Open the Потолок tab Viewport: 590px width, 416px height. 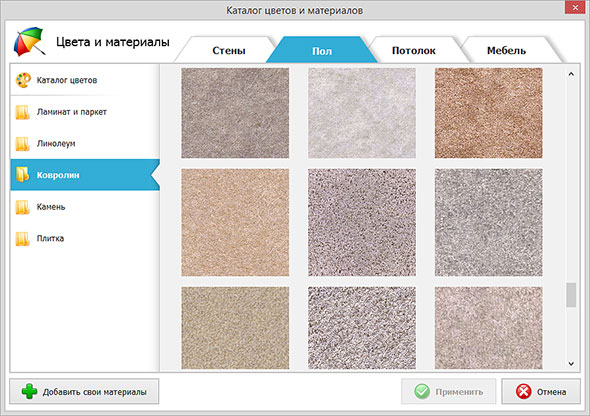click(x=414, y=50)
